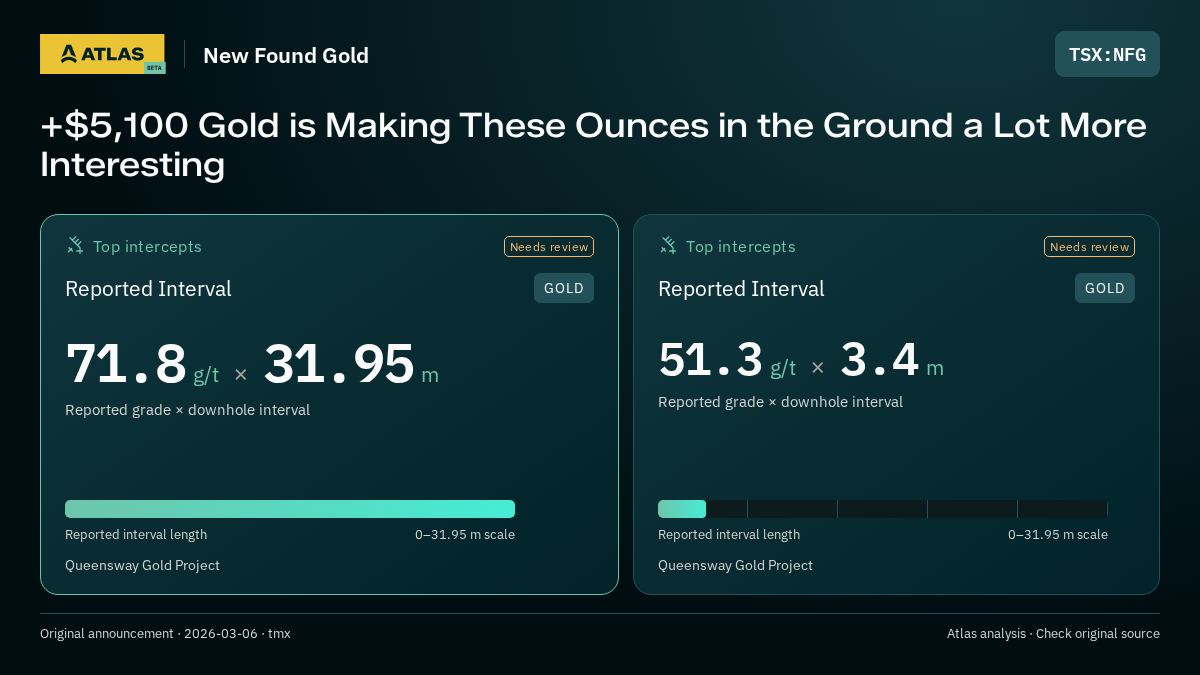
Task: Click Top intercepts label on the 71.8 g/t card
Action: (x=147, y=246)
